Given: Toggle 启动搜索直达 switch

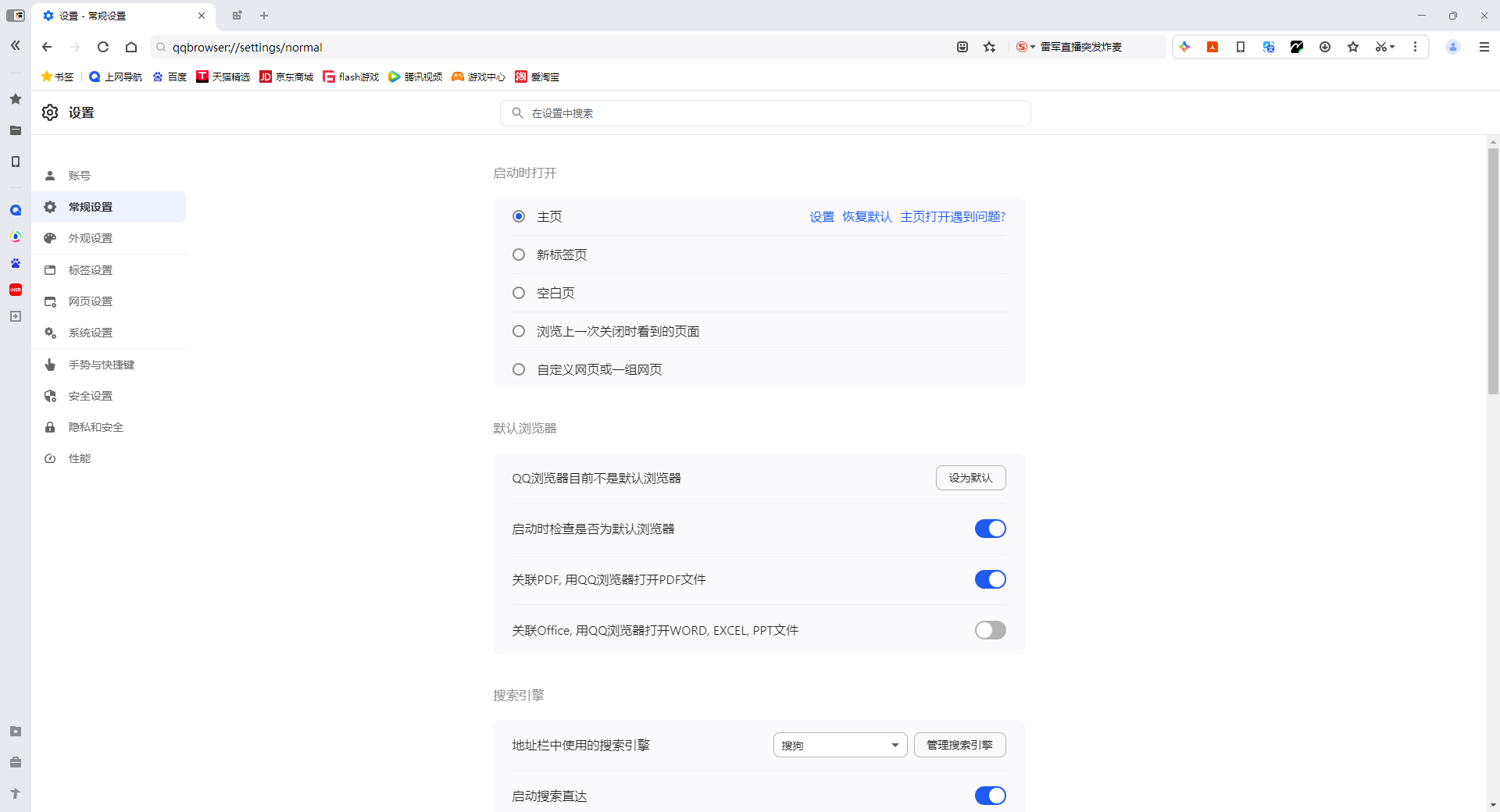Looking at the screenshot, I should (x=990, y=796).
